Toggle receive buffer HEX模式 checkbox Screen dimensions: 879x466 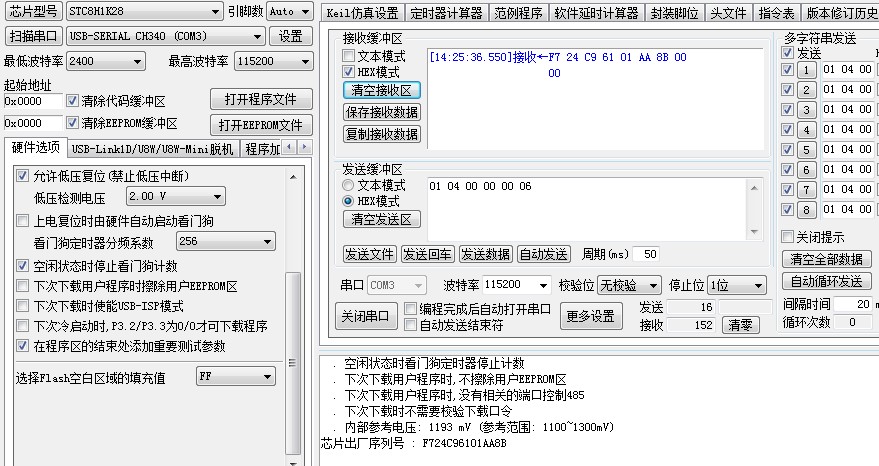click(x=348, y=72)
